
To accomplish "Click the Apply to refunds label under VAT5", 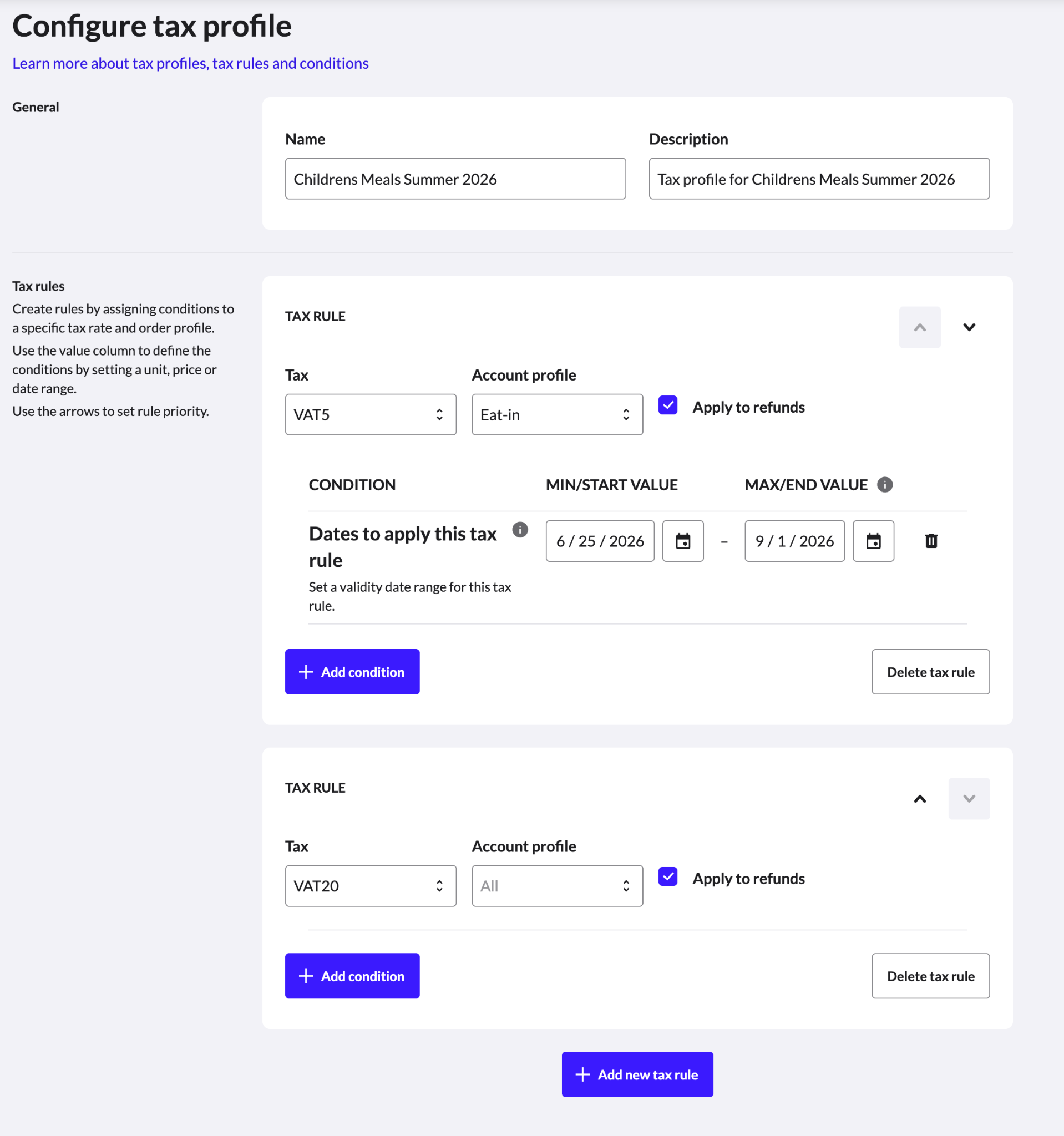I will pos(748,407).
